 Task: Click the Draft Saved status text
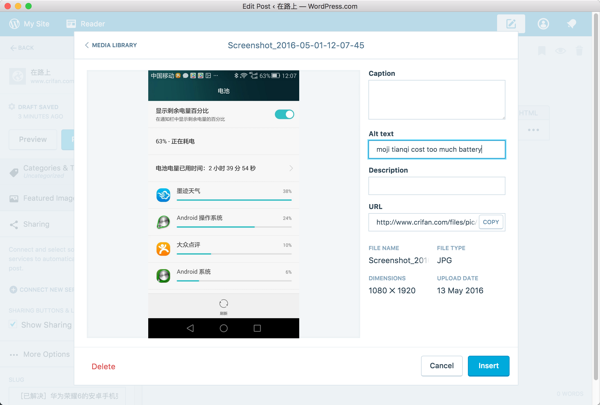point(38,107)
